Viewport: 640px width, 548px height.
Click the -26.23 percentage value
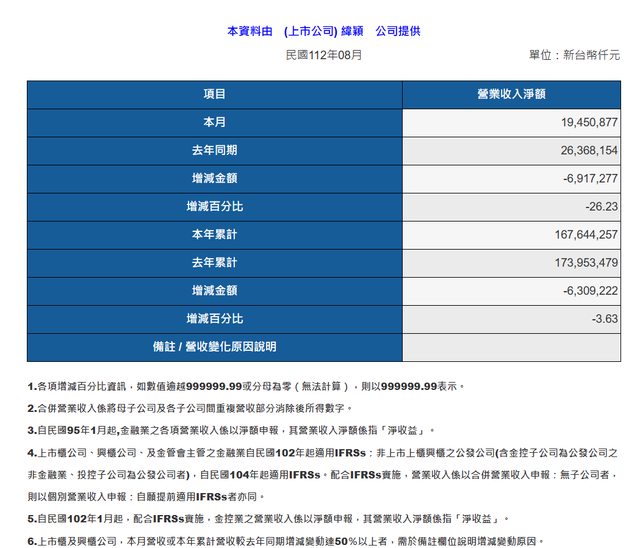[601, 207]
